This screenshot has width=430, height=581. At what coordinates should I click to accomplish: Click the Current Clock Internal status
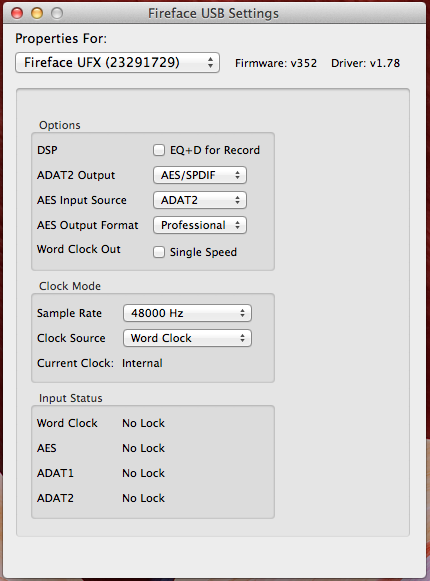pyautogui.click(x=142, y=363)
